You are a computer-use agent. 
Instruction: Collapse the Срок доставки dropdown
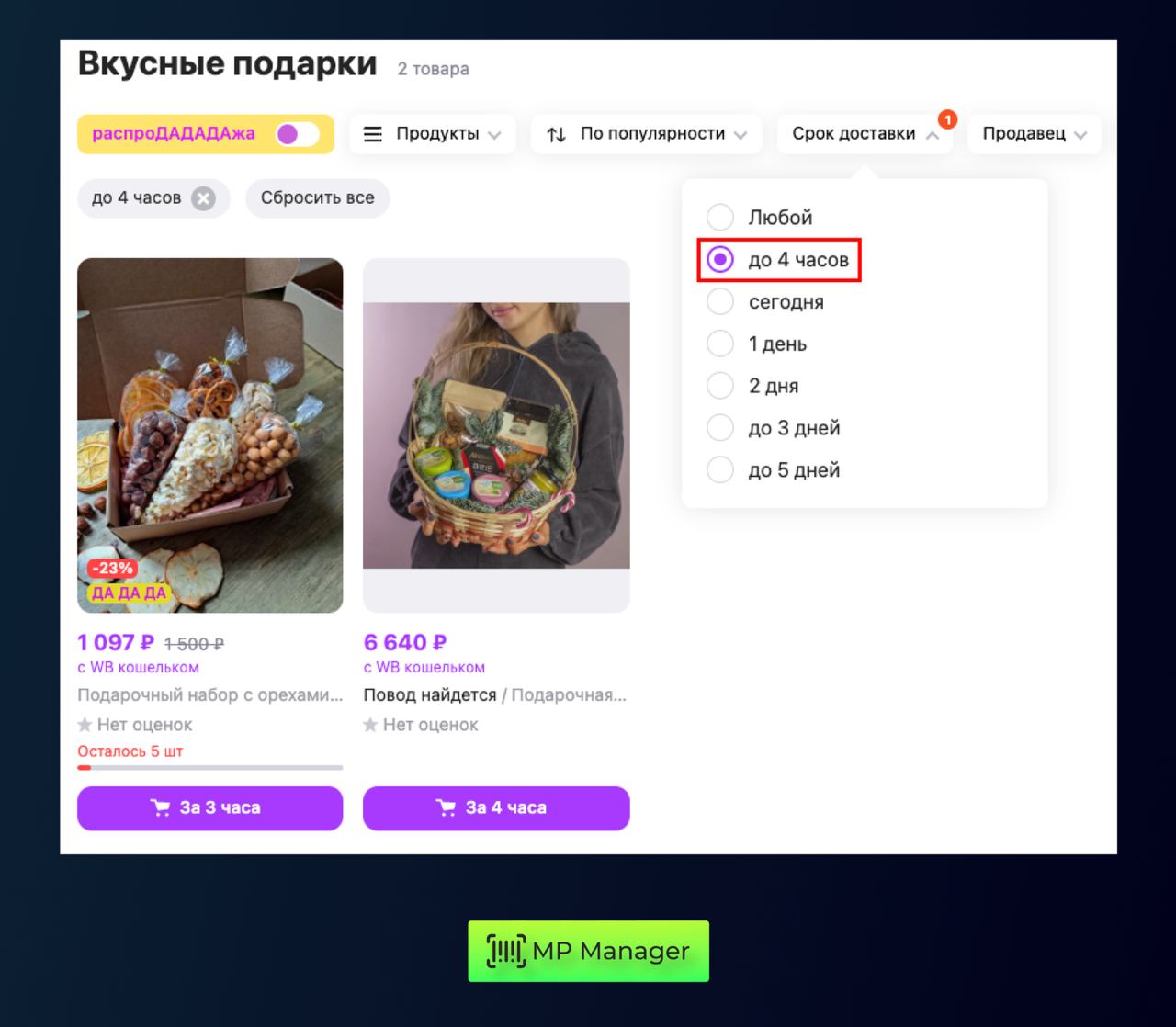[x=864, y=134]
